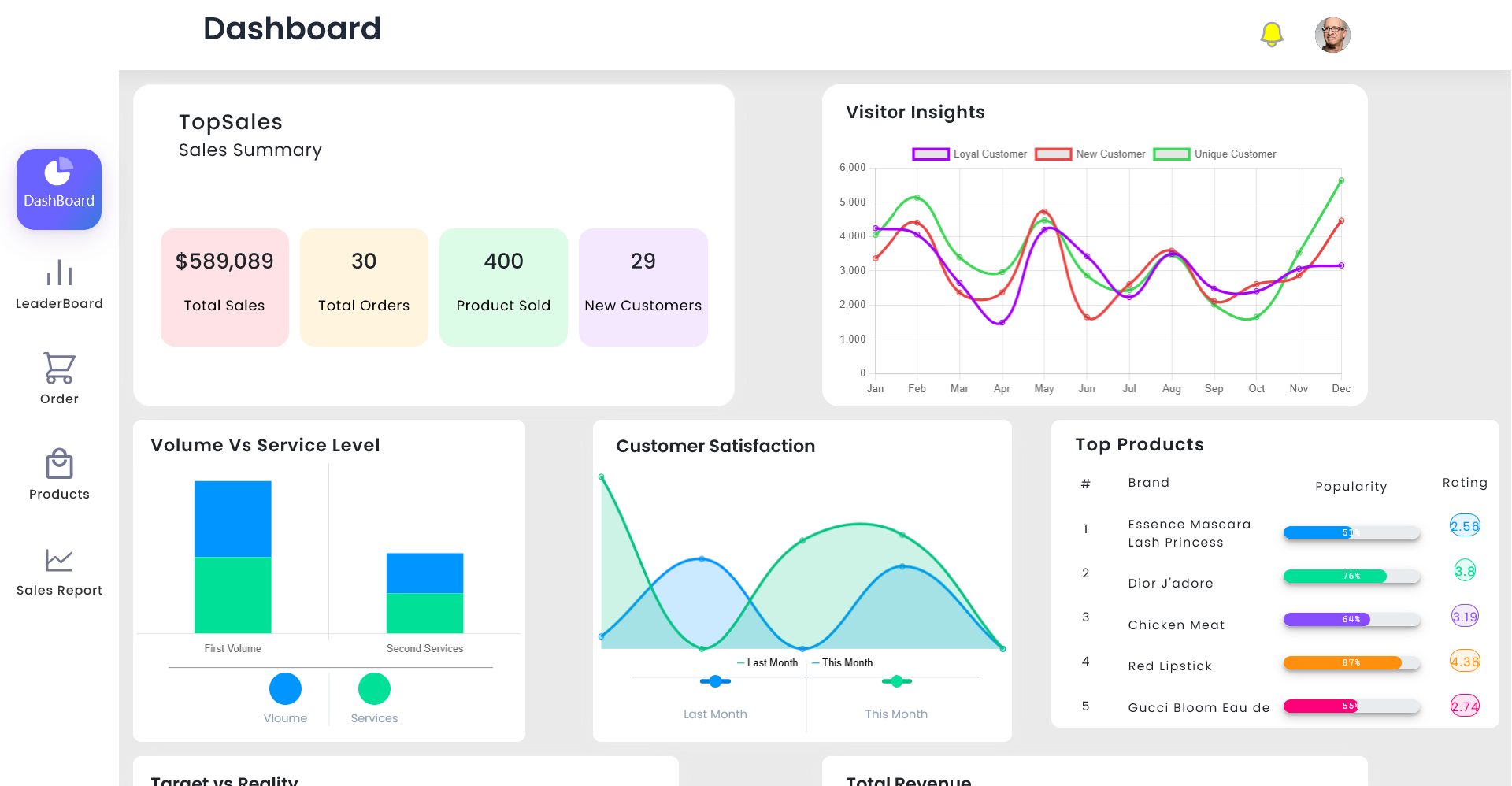
Task: Click the 2.56 rating badge
Action: click(x=1465, y=525)
